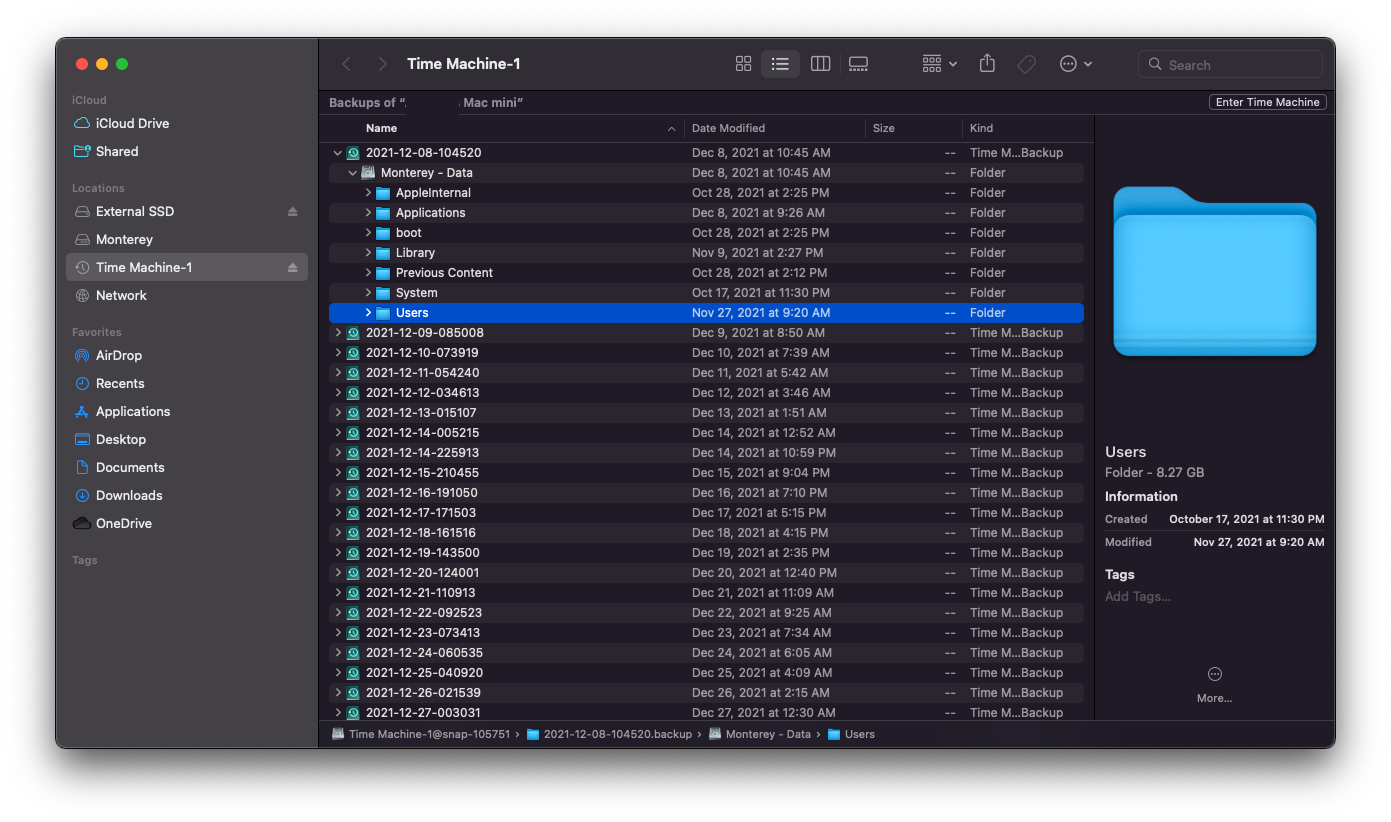Image resolution: width=1391 pixels, height=822 pixels.
Task: Switch to icon view in toolbar
Action: (743, 64)
